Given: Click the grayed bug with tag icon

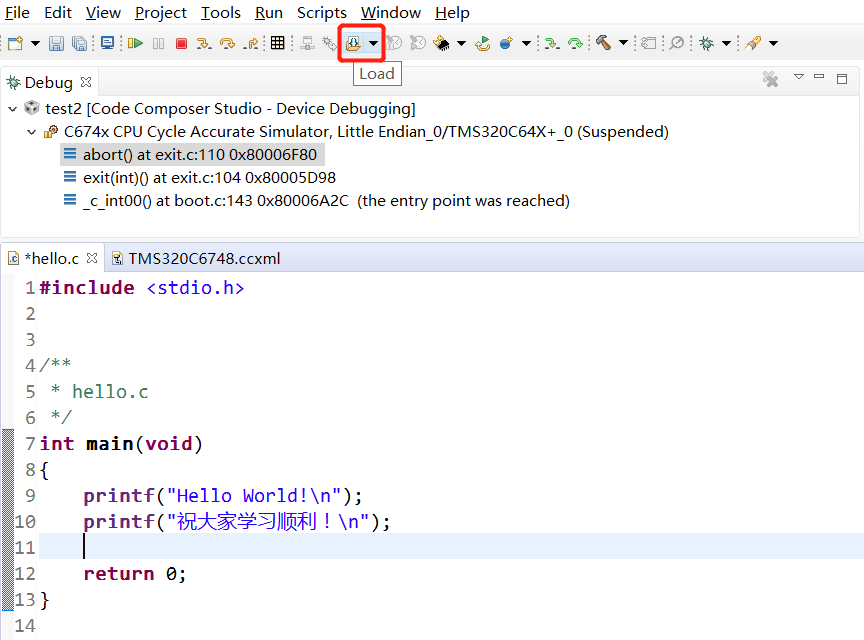Looking at the screenshot, I should pyautogui.click(x=330, y=43).
